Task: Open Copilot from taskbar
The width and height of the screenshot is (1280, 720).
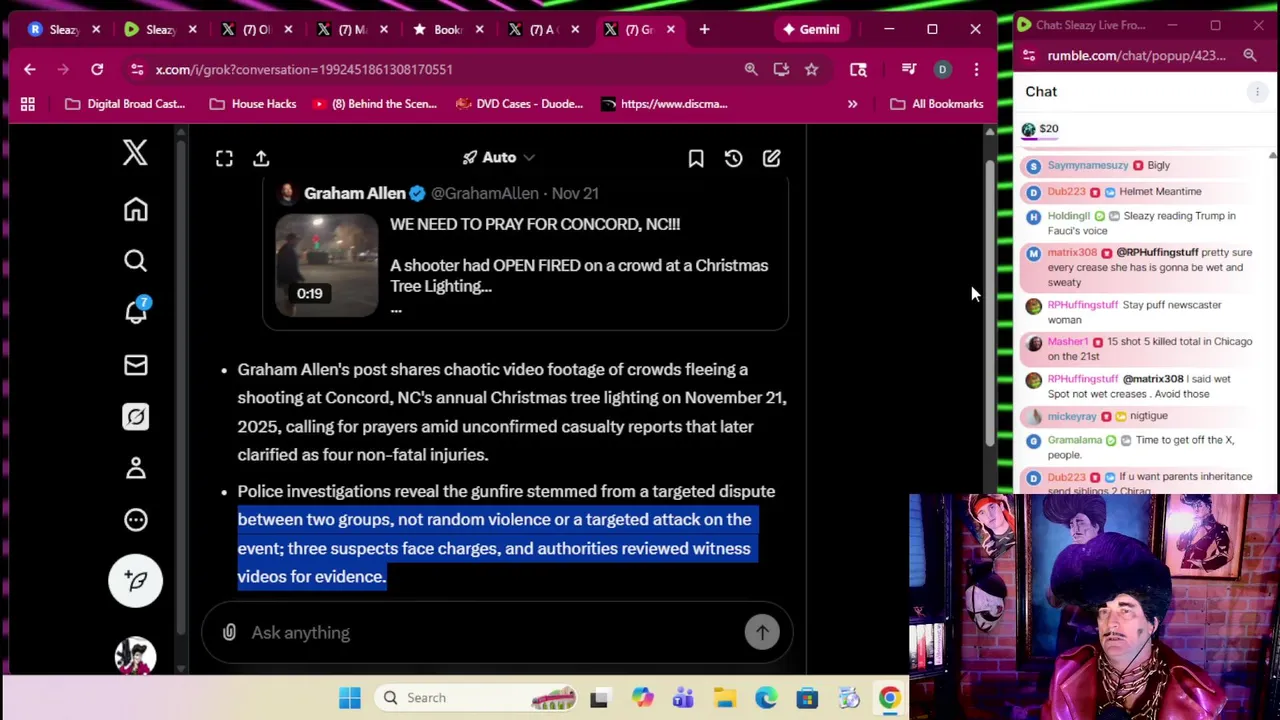Action: pyautogui.click(x=641, y=698)
